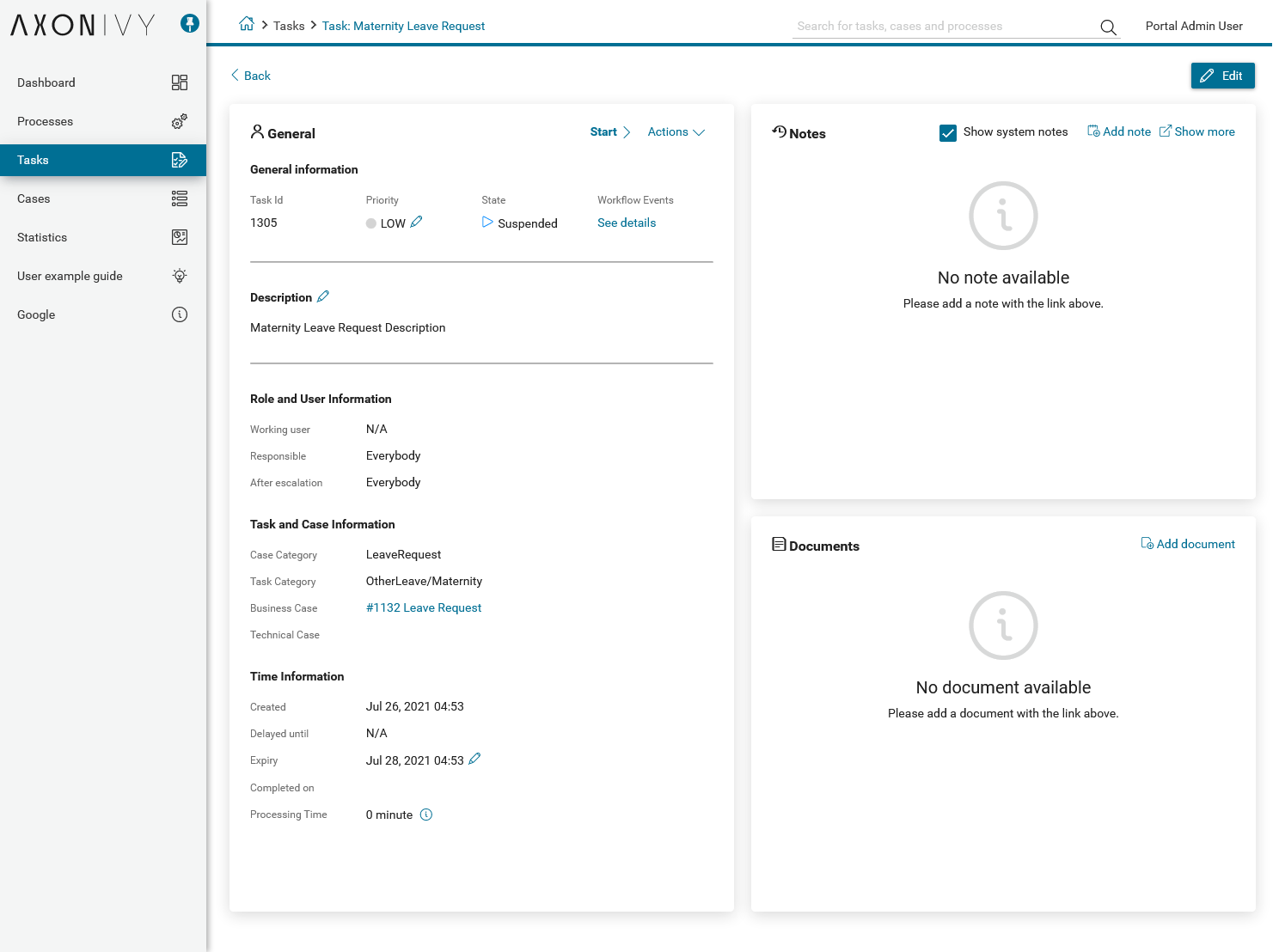
Task: Click See details for workflow events
Action: coord(627,223)
